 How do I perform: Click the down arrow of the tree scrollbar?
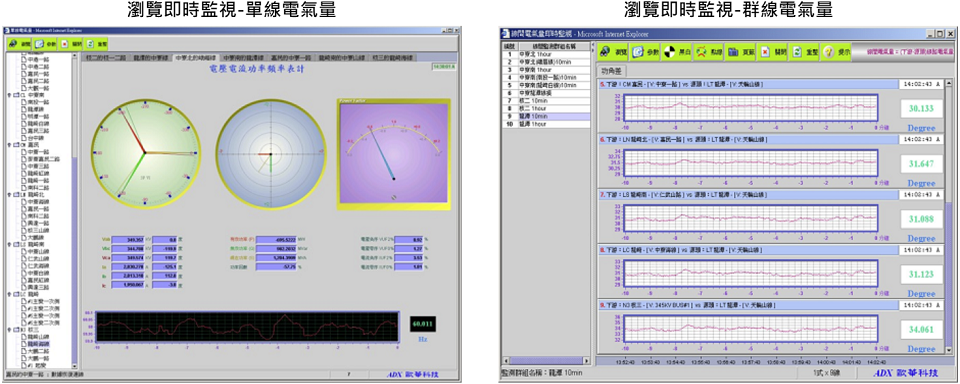[75, 365]
